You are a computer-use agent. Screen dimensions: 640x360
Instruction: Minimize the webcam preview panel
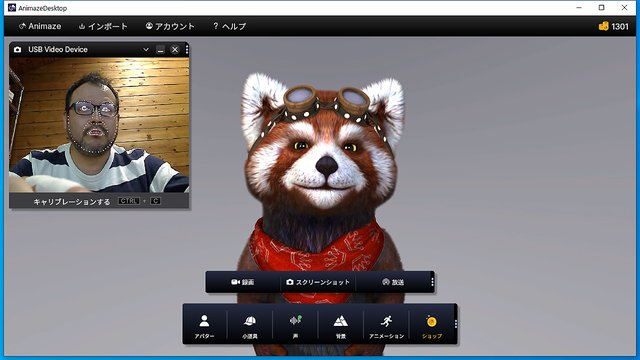click(x=160, y=50)
